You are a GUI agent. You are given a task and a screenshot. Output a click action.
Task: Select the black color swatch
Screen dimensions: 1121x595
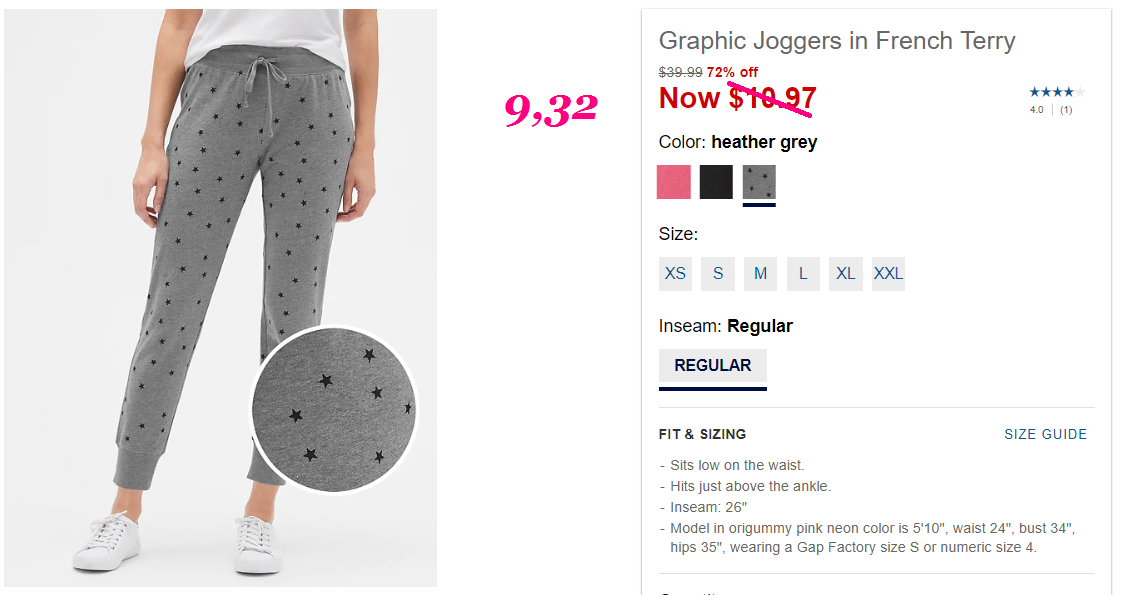716,182
